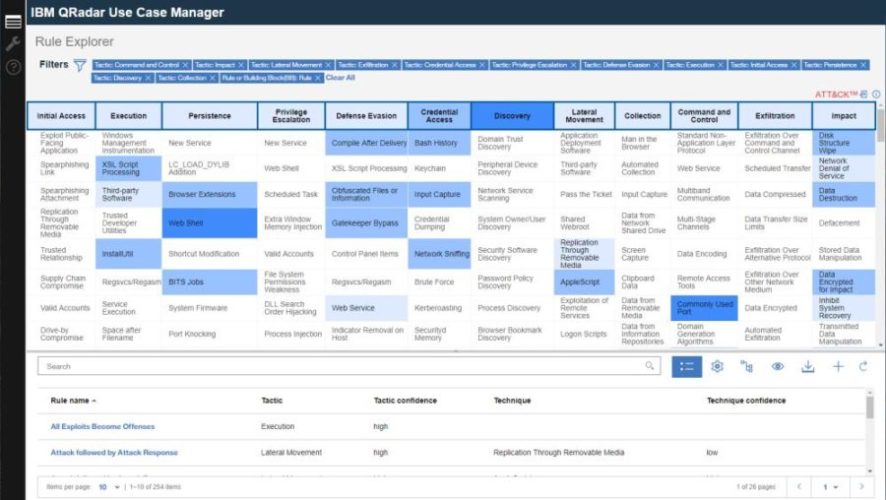
Task: Select the Exfiltration tactic header
Action: pyautogui.click(x=775, y=116)
